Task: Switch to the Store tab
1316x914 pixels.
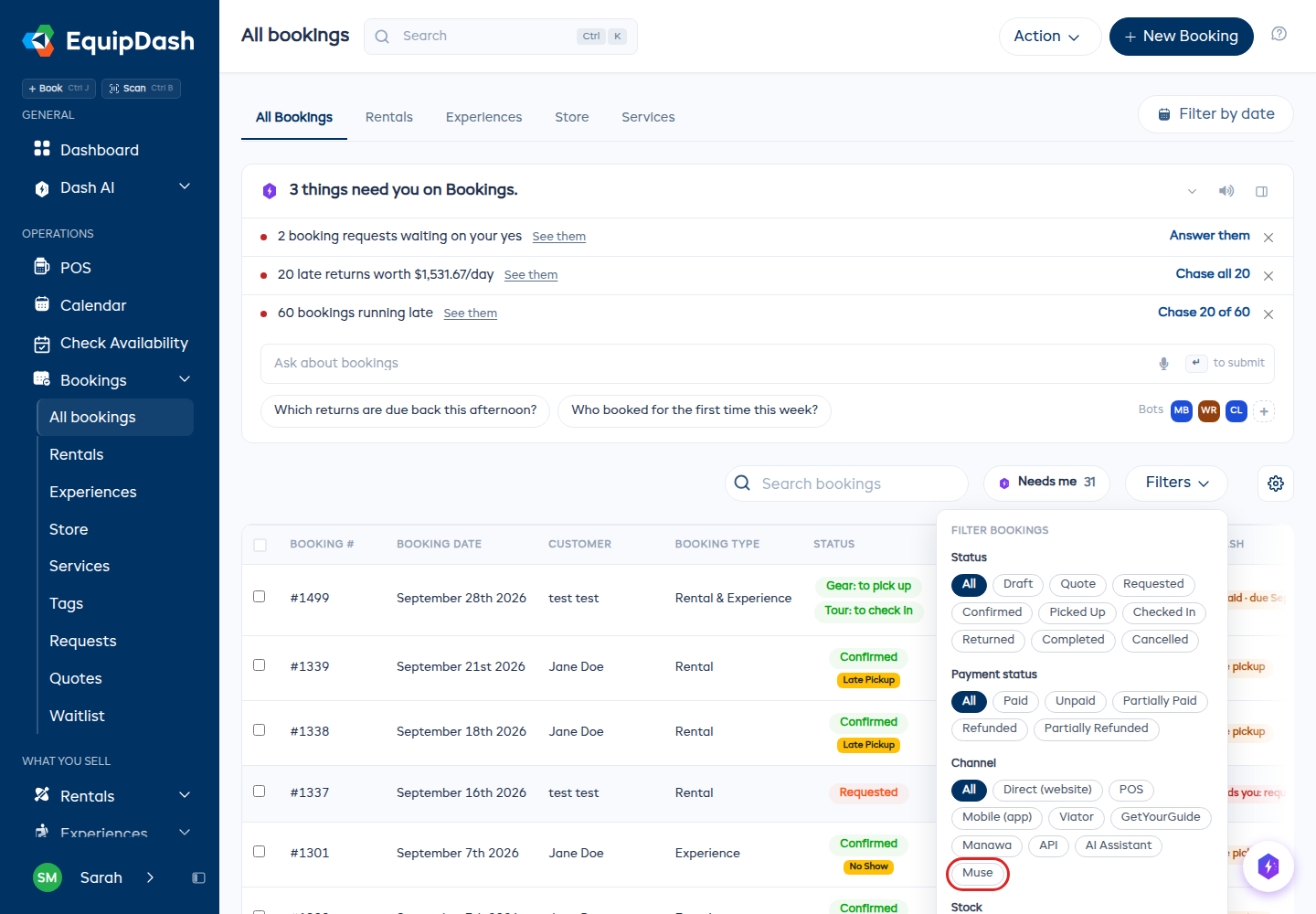Action: click(572, 117)
